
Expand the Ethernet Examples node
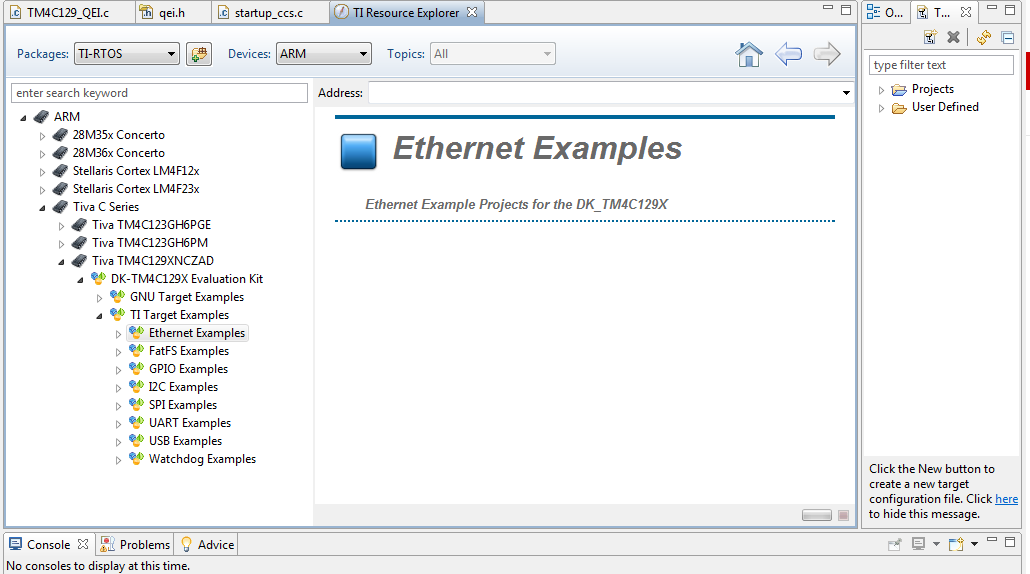pos(118,334)
